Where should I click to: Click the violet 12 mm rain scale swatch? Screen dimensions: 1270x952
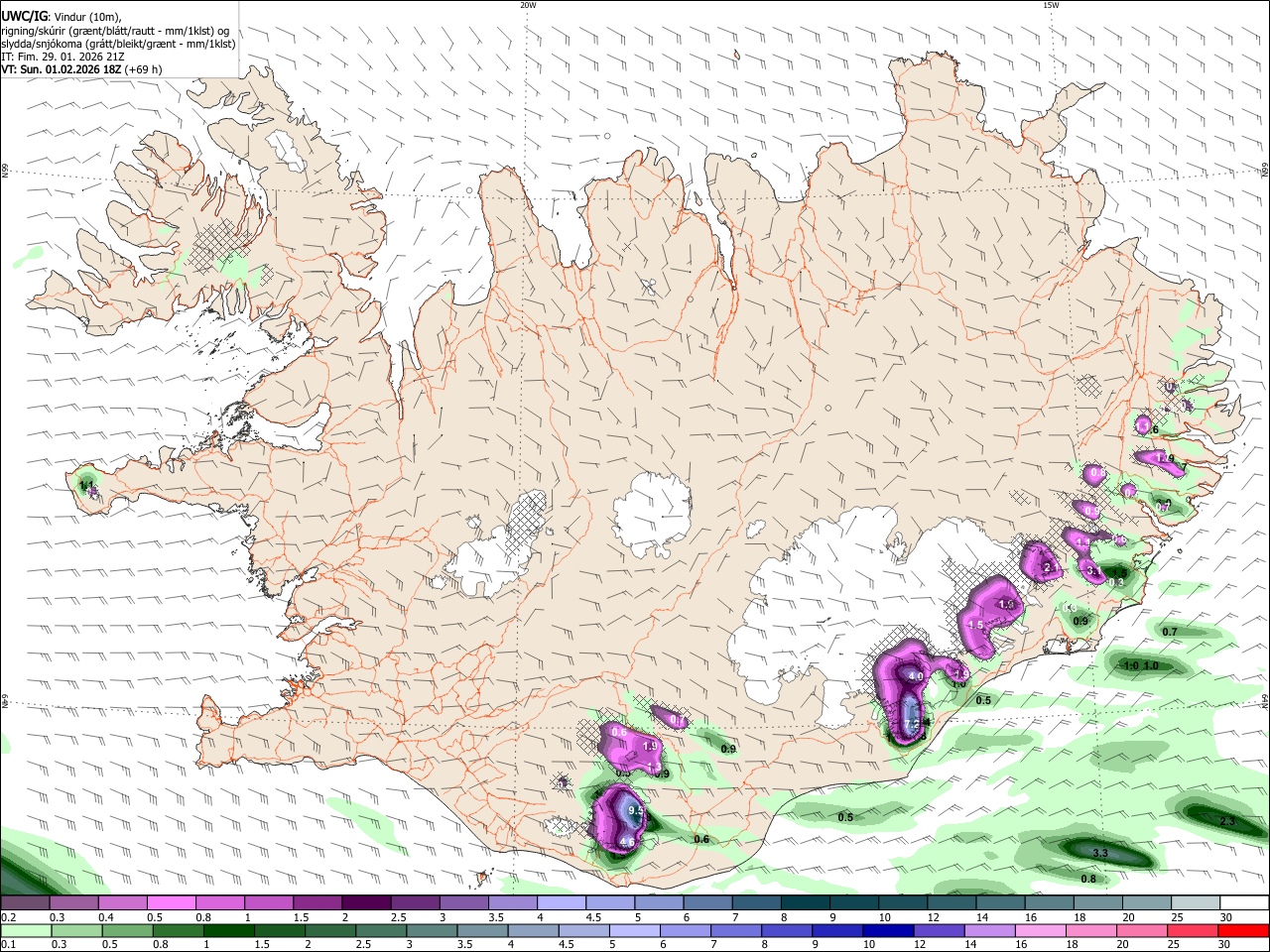point(939,930)
